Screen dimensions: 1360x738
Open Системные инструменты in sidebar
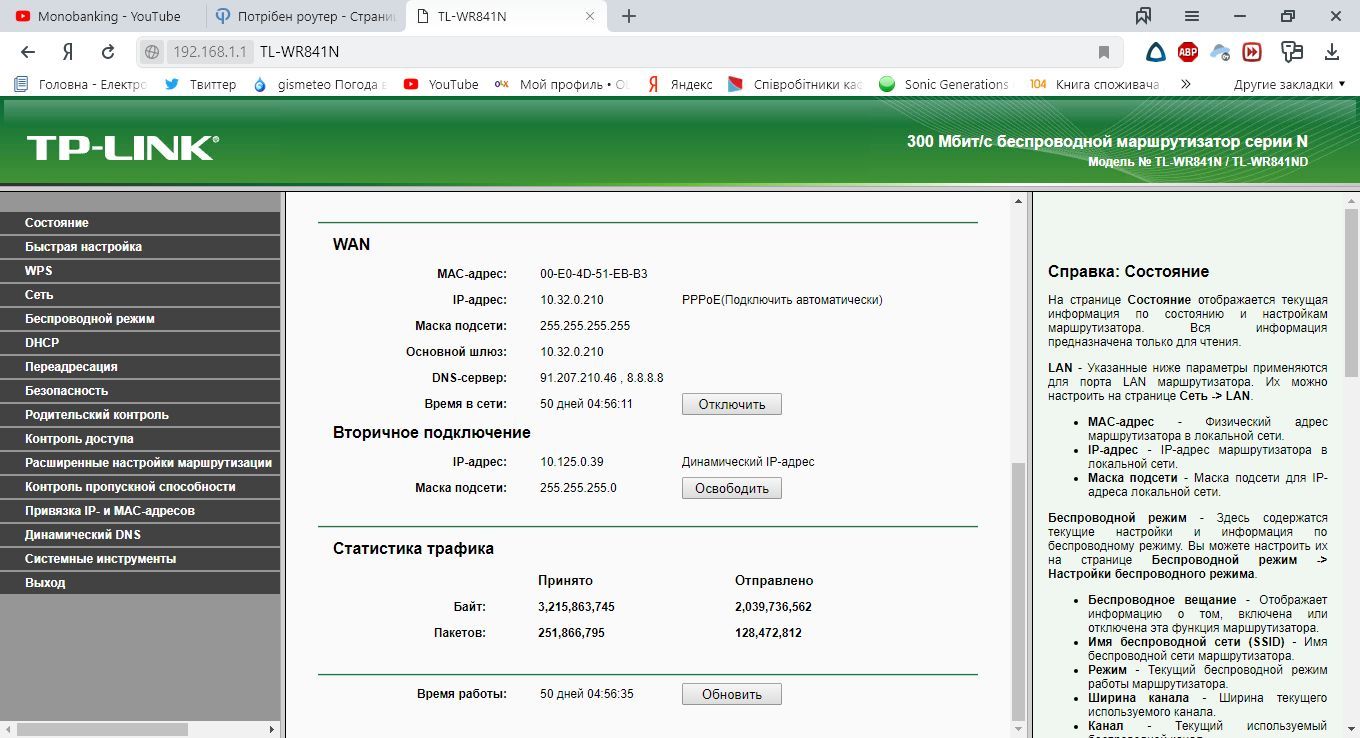pos(100,559)
